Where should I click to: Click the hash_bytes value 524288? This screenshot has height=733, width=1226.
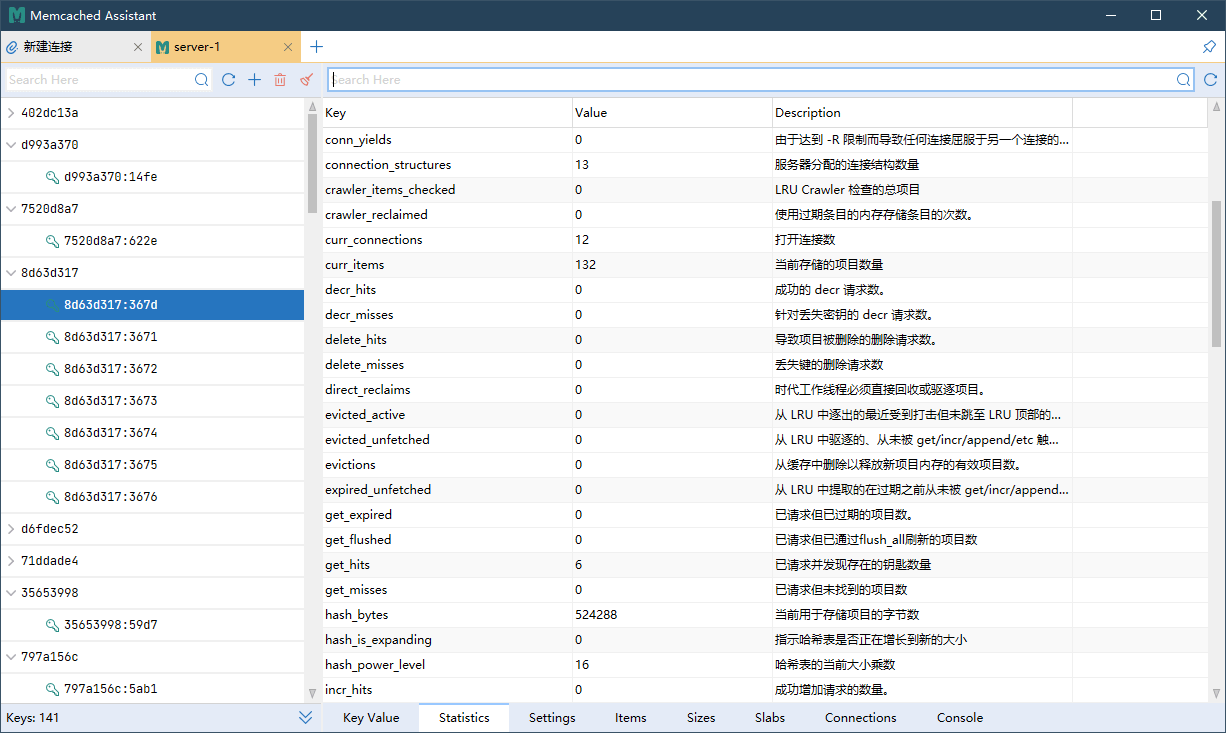[x=596, y=615]
